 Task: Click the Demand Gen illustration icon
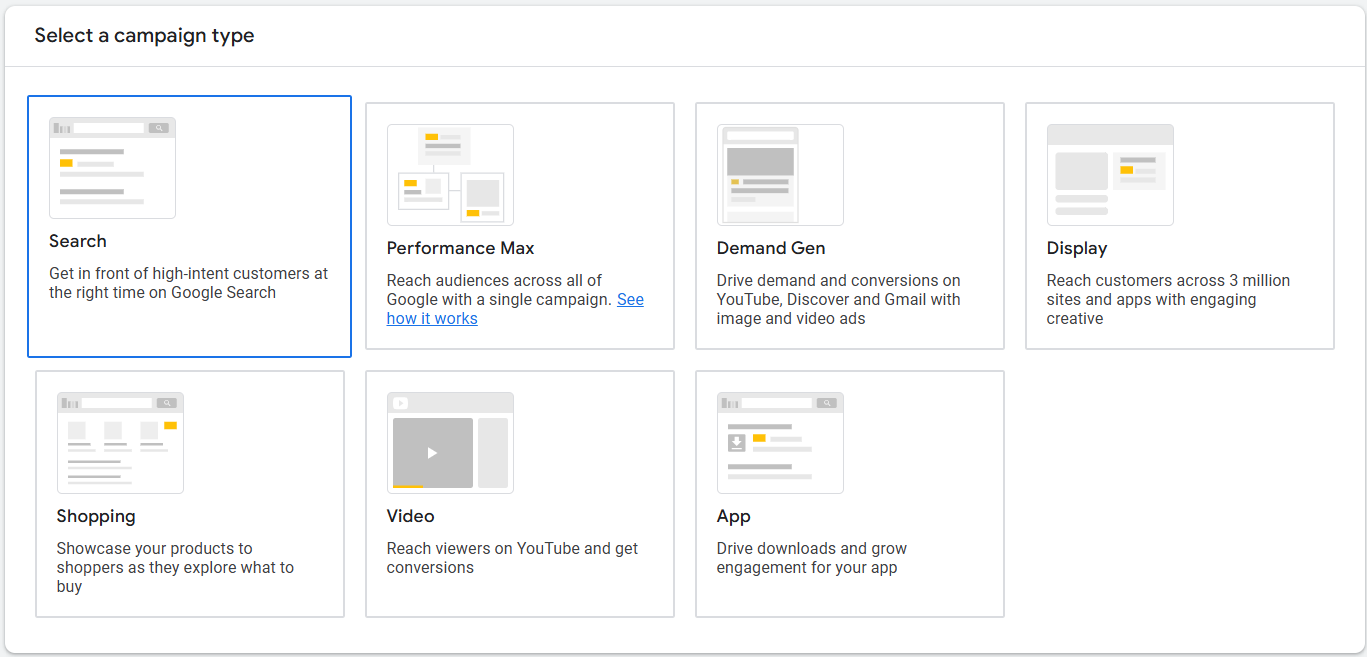click(x=780, y=175)
